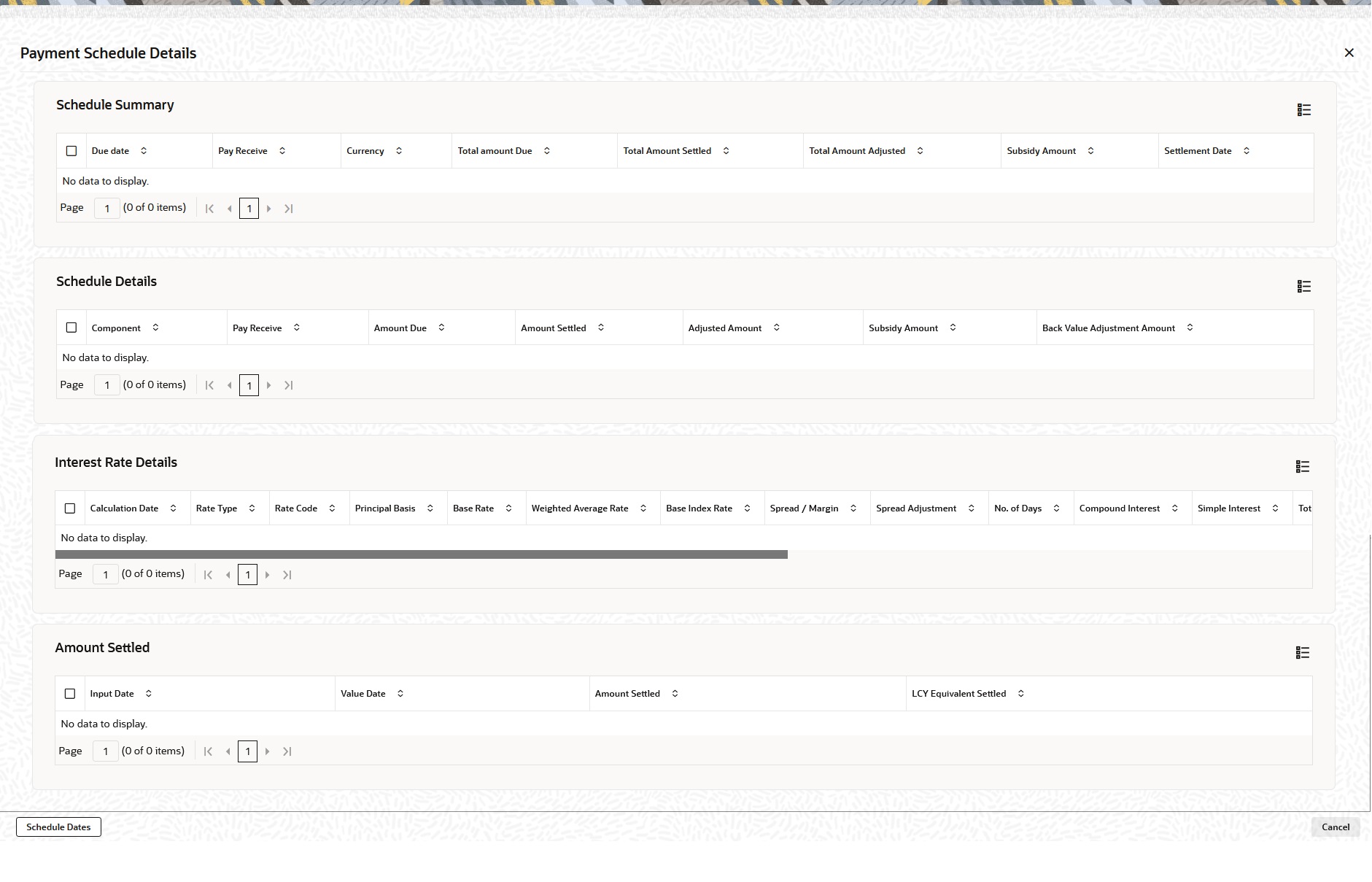
Task: Sort by Calculation Date column
Action: coord(173,508)
